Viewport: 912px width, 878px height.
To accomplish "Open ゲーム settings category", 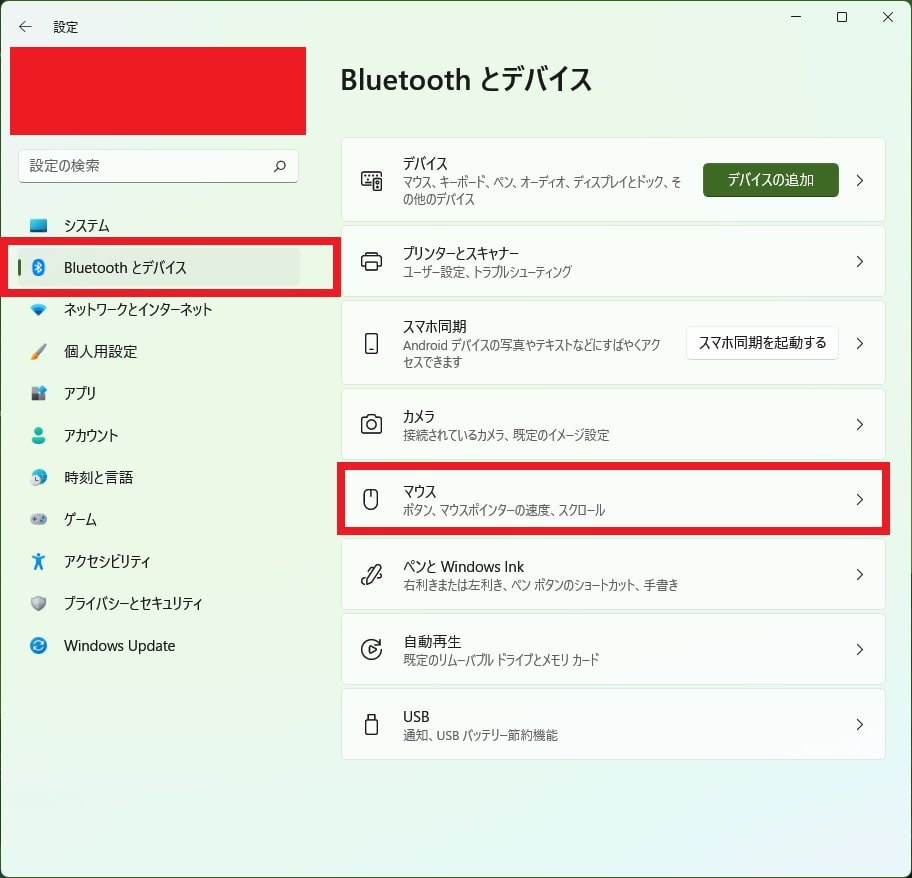I will pyautogui.click(x=159, y=519).
